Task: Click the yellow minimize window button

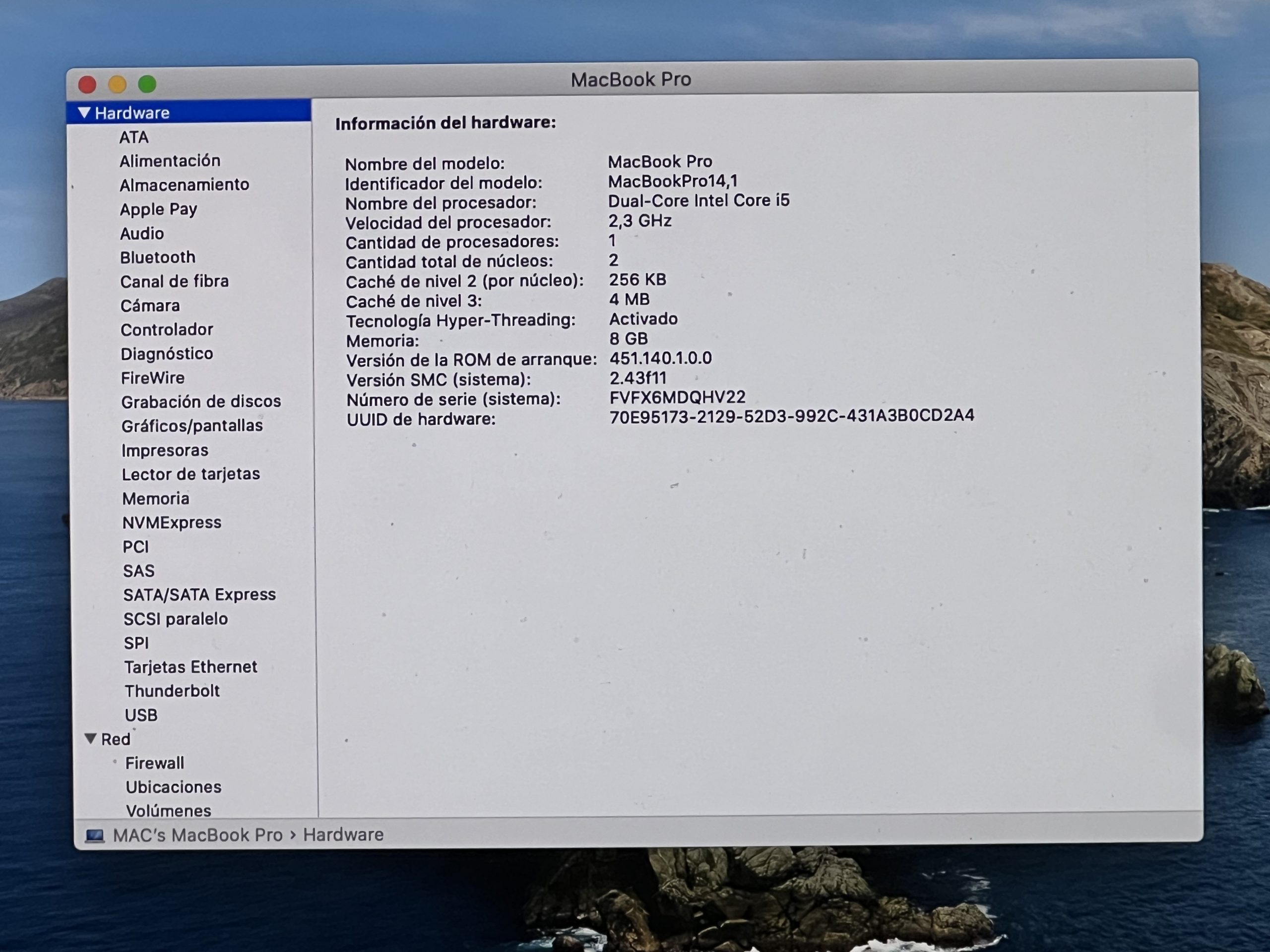Action: coord(117,84)
